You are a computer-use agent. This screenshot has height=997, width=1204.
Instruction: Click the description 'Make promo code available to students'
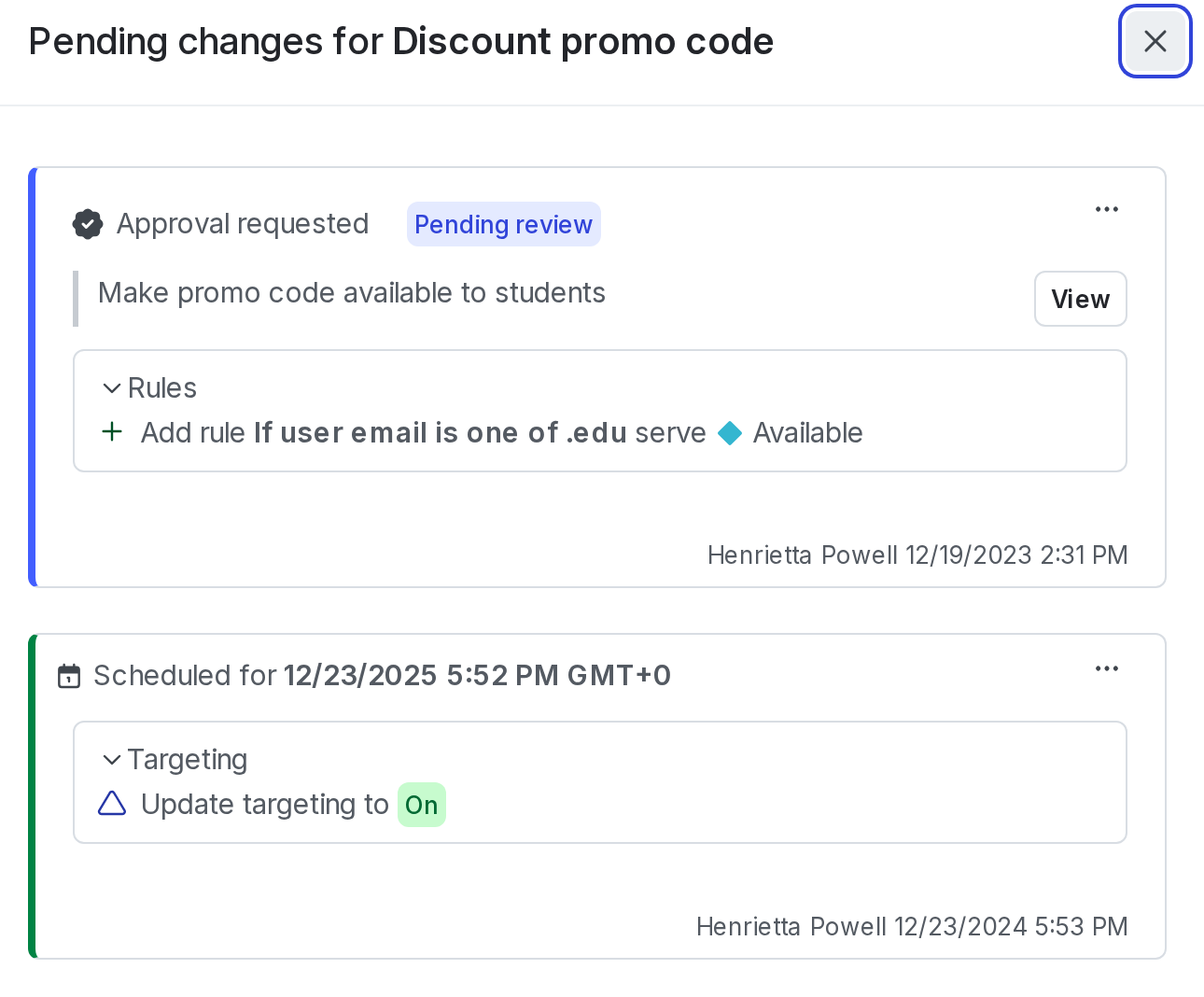point(352,293)
